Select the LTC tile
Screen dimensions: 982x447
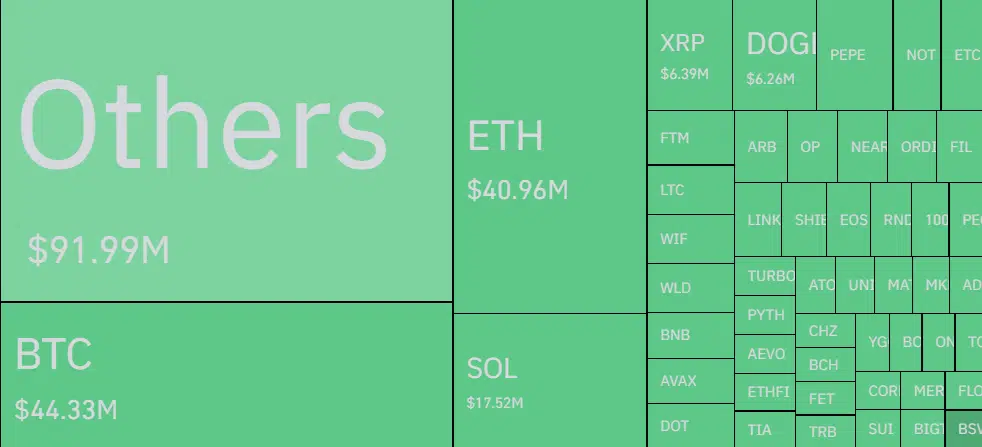click(690, 190)
